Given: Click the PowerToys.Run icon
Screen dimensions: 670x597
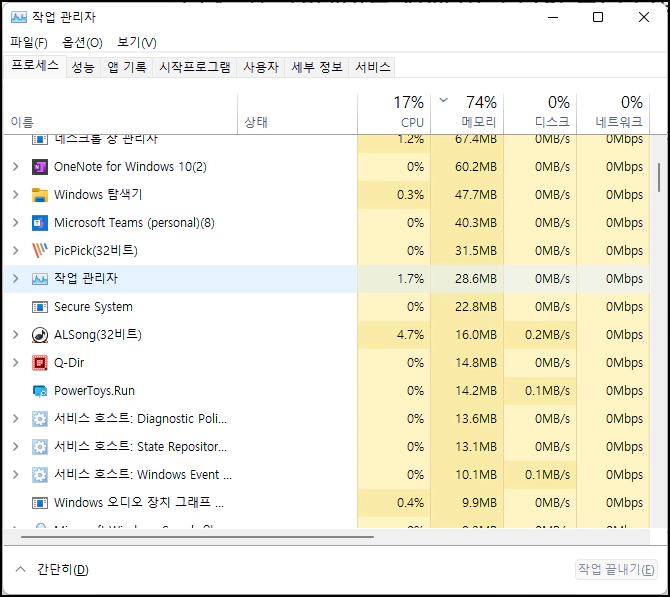Looking at the screenshot, I should click(40, 391).
